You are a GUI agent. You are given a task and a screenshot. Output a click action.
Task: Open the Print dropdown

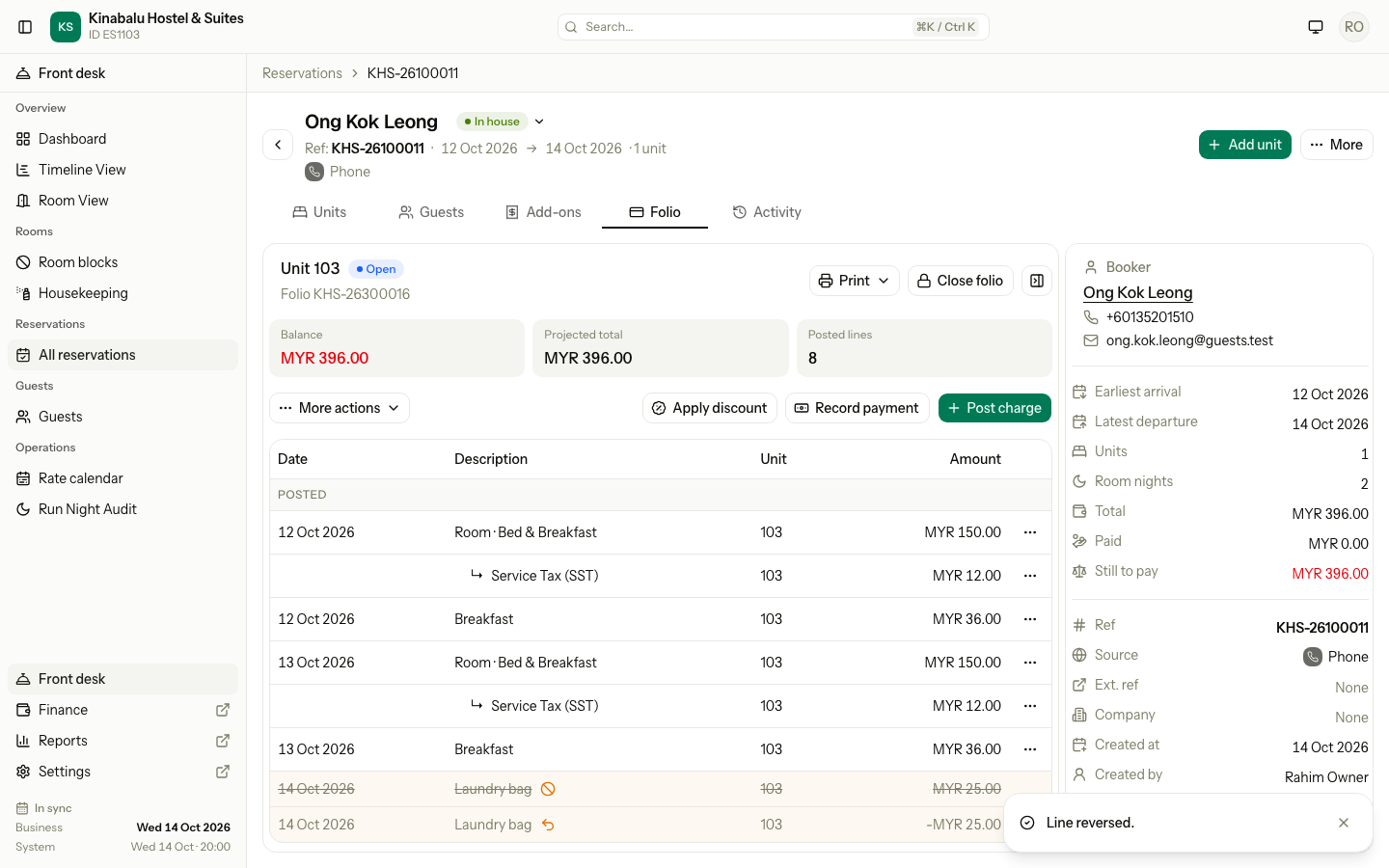[854, 281]
